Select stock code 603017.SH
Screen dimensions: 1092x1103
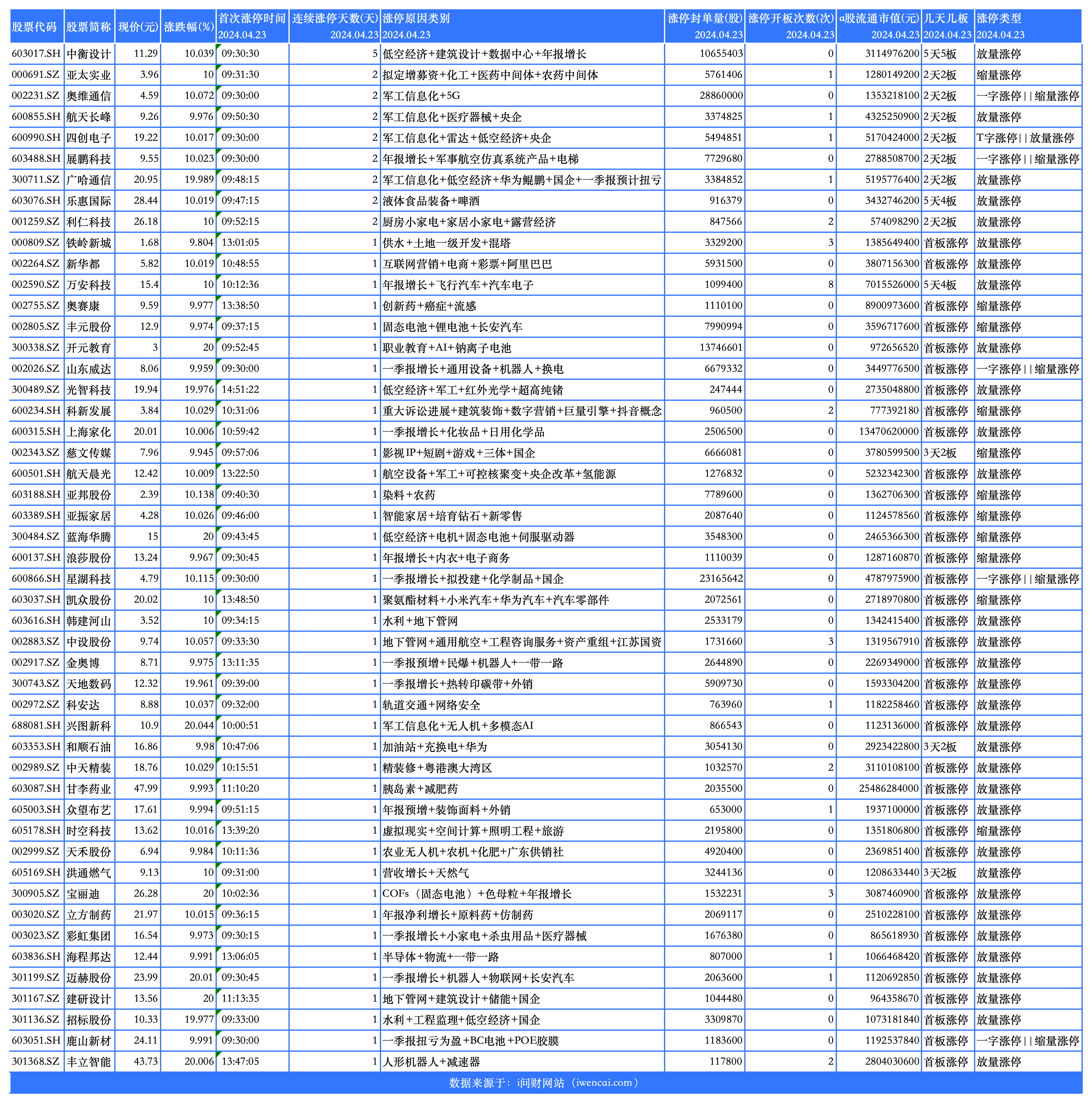coord(36,54)
